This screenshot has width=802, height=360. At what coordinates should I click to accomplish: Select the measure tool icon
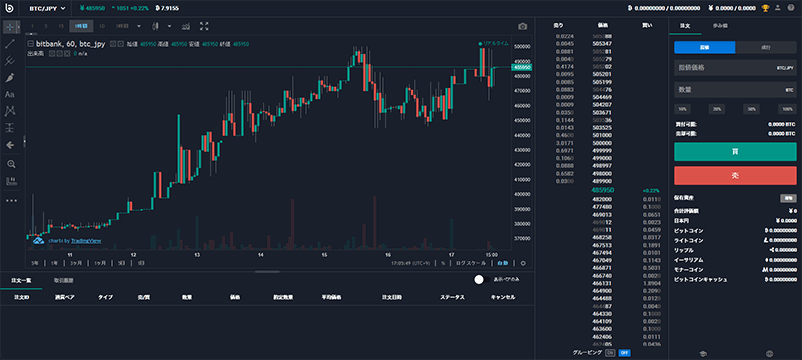coord(10,181)
